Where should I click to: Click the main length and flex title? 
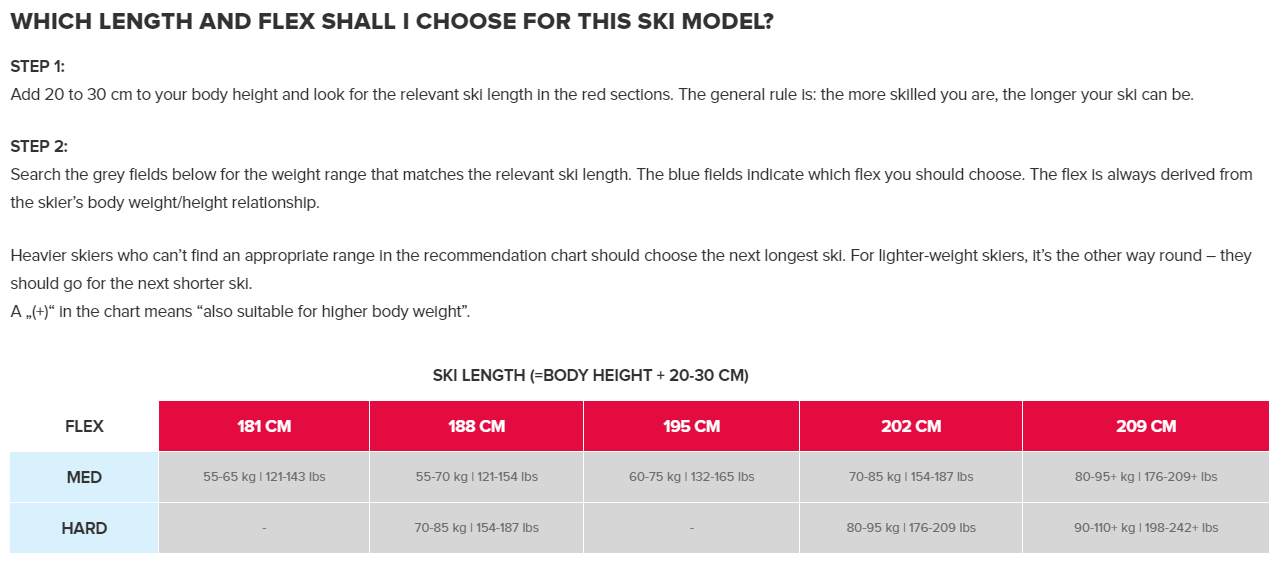pyautogui.click(x=391, y=22)
